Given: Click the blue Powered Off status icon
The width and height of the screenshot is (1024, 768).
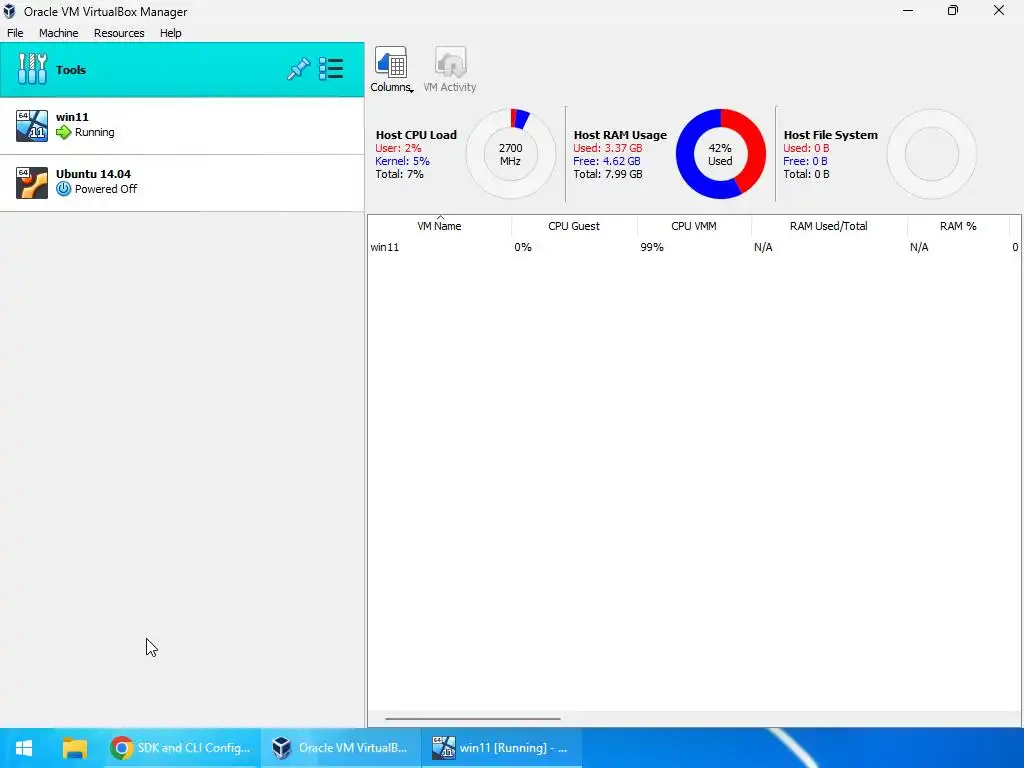Looking at the screenshot, I should [63, 189].
